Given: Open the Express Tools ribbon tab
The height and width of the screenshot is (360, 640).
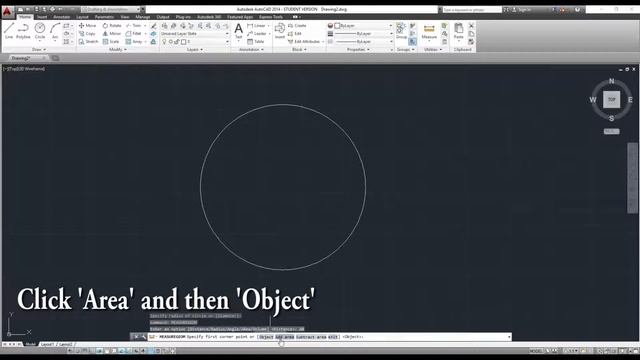Looking at the screenshot, I should (271, 17).
